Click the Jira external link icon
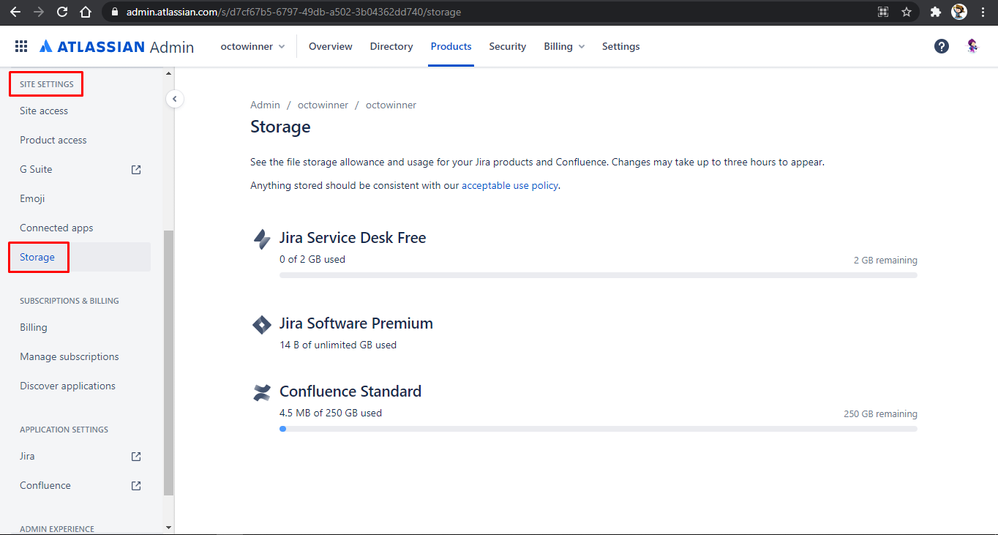This screenshot has height=535, width=998. [x=136, y=457]
